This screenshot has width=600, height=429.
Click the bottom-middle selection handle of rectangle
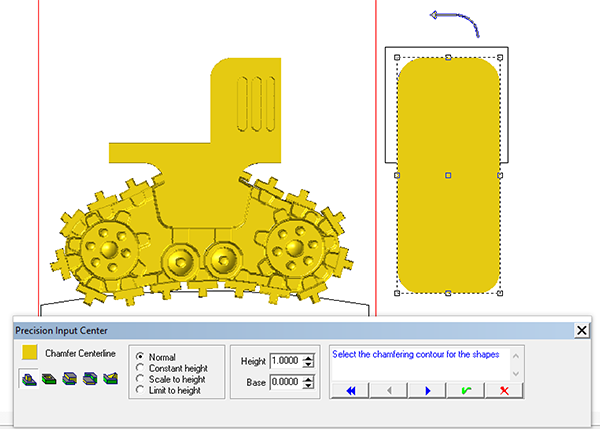[x=448, y=293]
